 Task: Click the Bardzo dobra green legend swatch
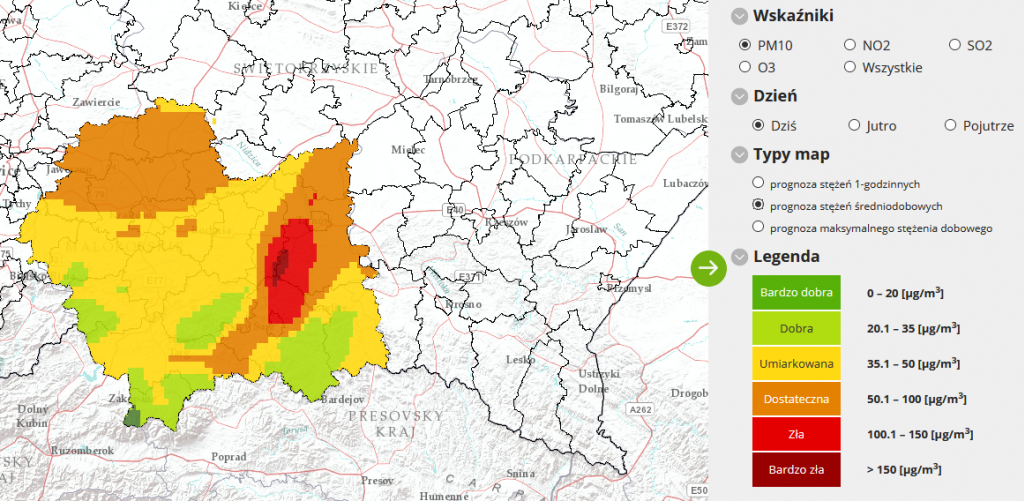click(x=796, y=293)
